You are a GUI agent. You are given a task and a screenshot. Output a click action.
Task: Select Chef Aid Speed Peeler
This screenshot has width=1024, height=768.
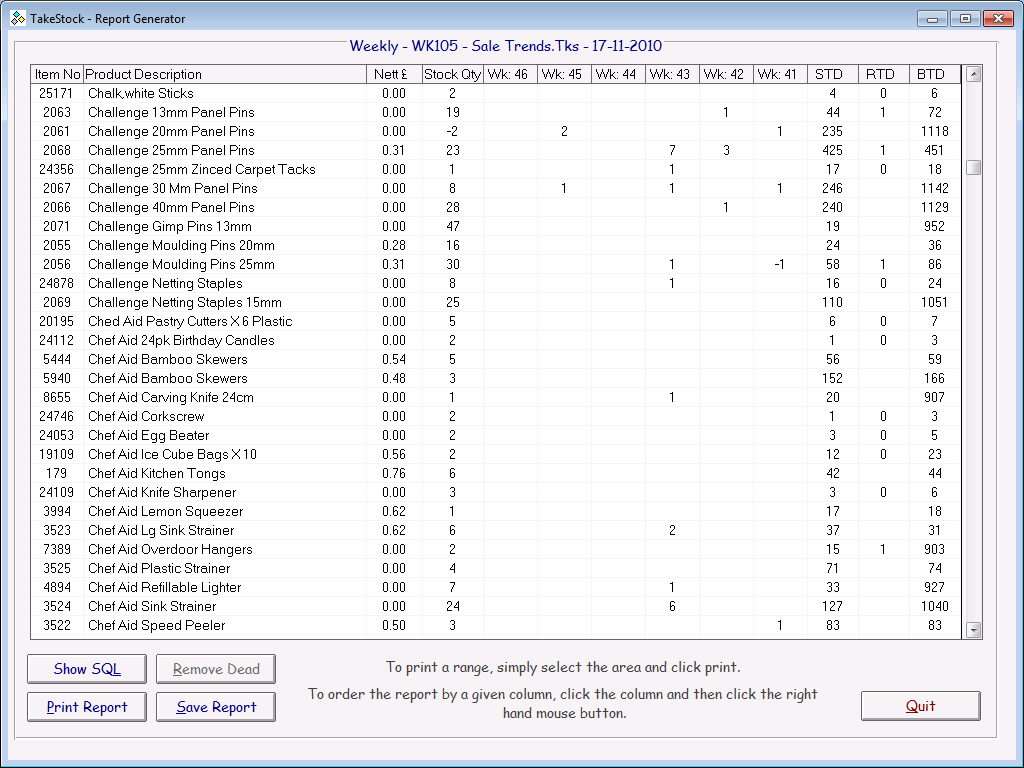tap(156, 625)
